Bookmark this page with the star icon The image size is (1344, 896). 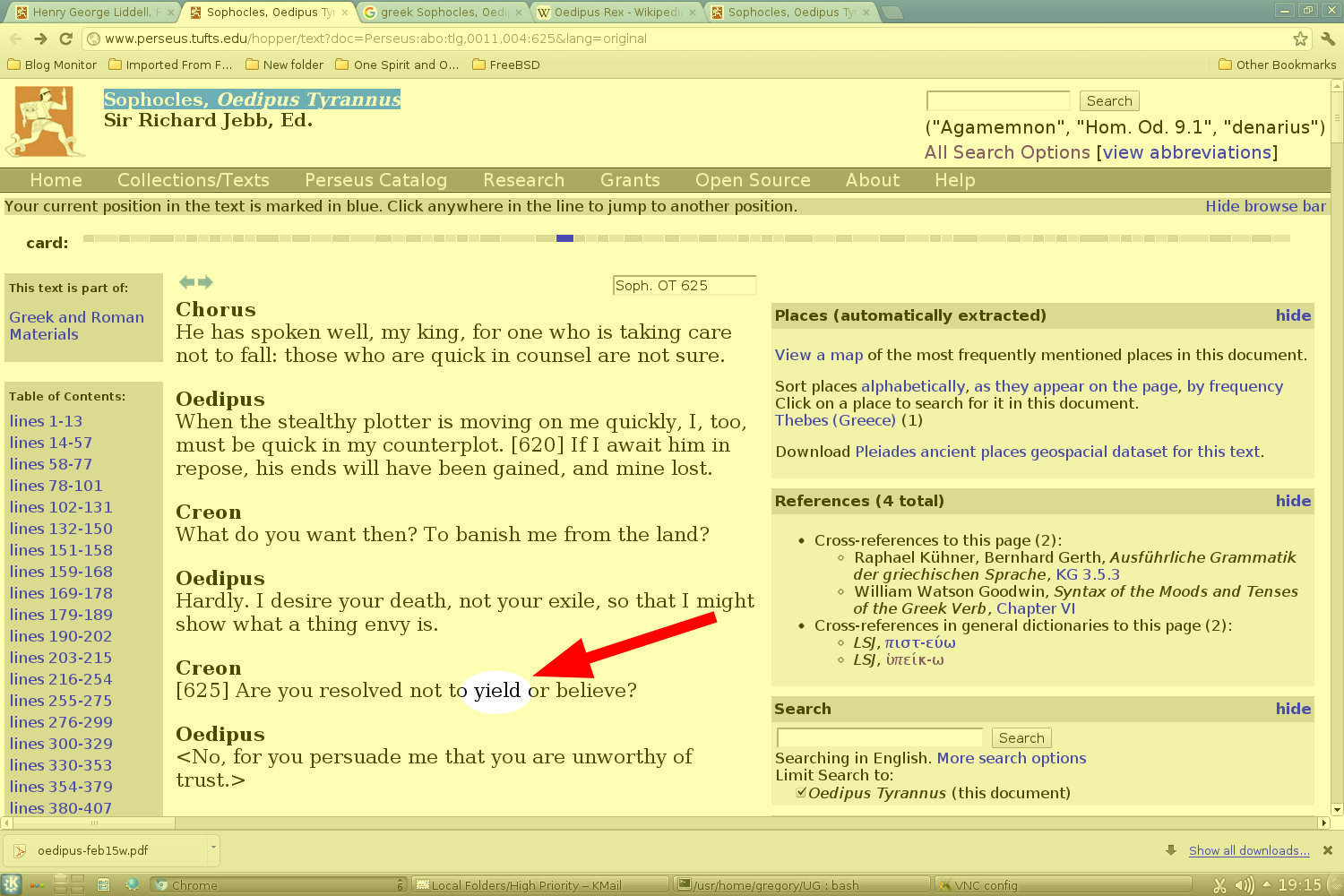pos(1300,39)
